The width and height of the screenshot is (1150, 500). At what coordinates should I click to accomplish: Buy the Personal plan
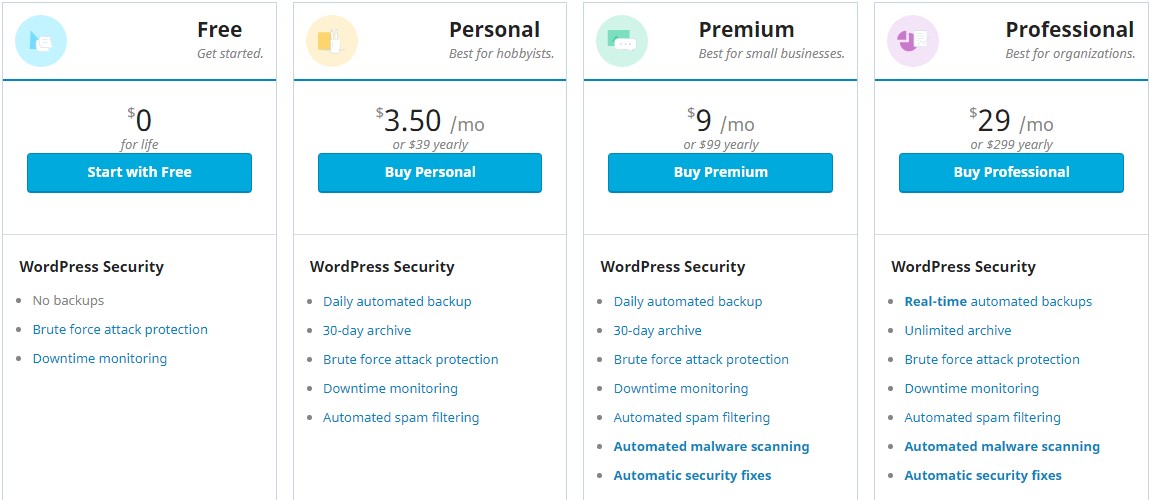coord(430,173)
